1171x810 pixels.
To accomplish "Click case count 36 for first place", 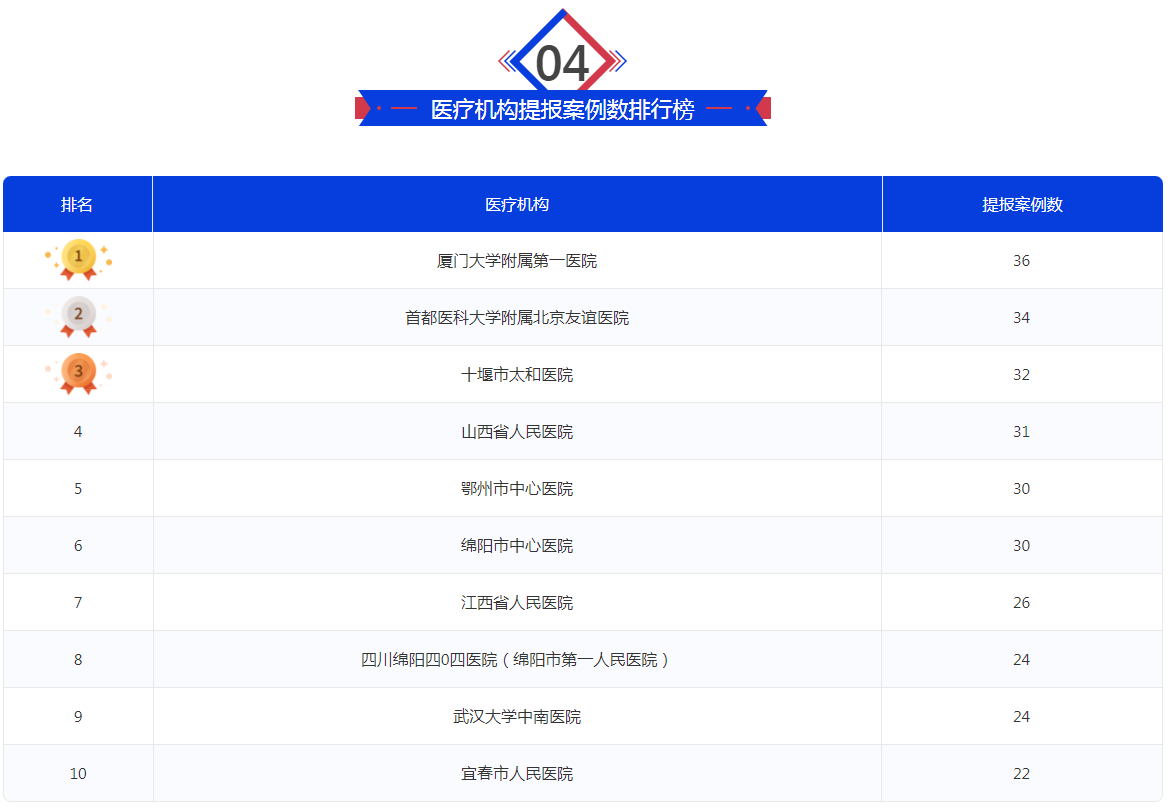I will point(1021,261).
